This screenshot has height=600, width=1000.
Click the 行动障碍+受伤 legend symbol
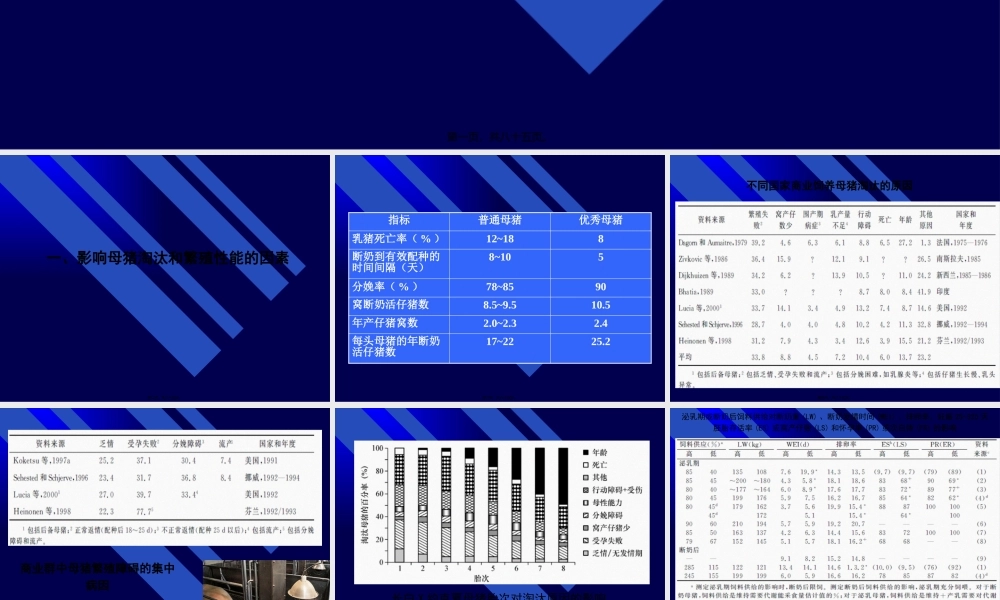click(x=586, y=490)
